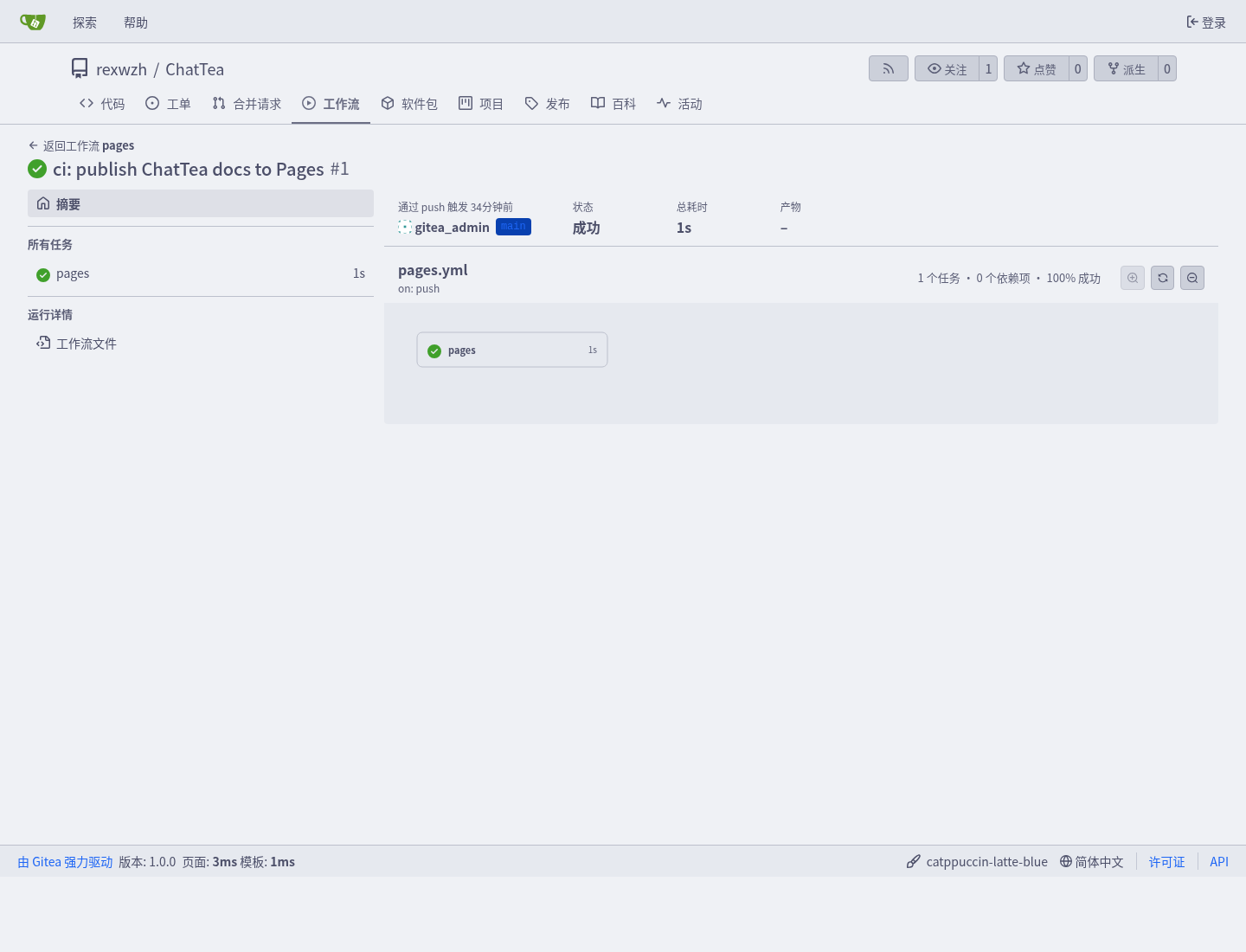Go to rexwzh owner page
The height and width of the screenshot is (952, 1246).
click(122, 69)
